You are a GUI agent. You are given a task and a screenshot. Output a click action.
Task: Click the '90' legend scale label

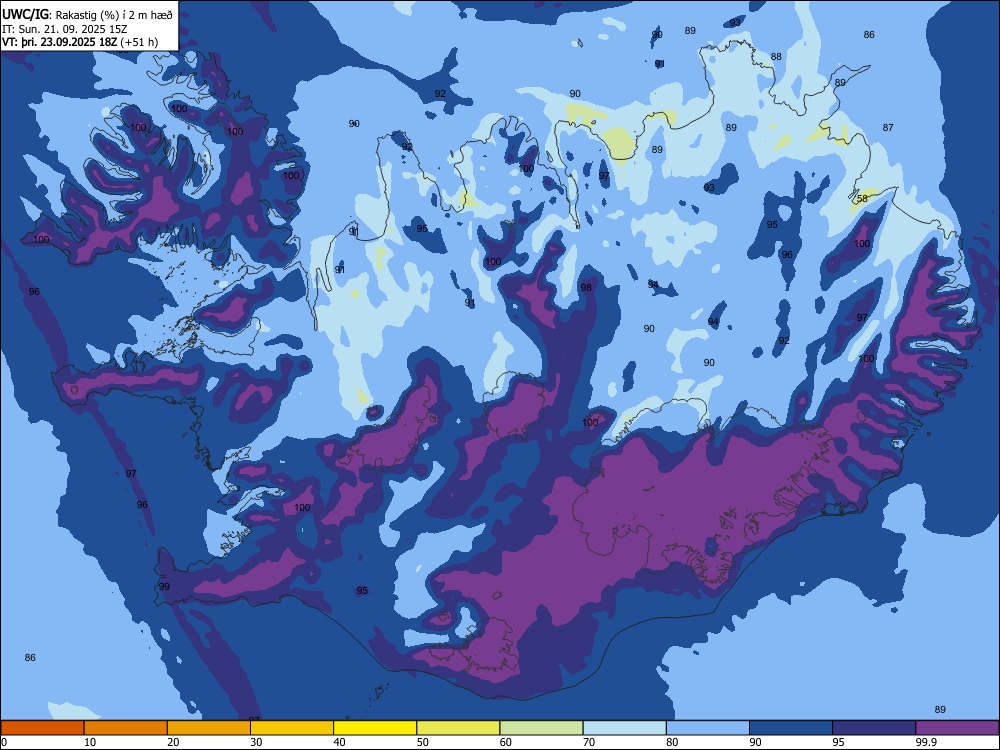click(x=755, y=742)
